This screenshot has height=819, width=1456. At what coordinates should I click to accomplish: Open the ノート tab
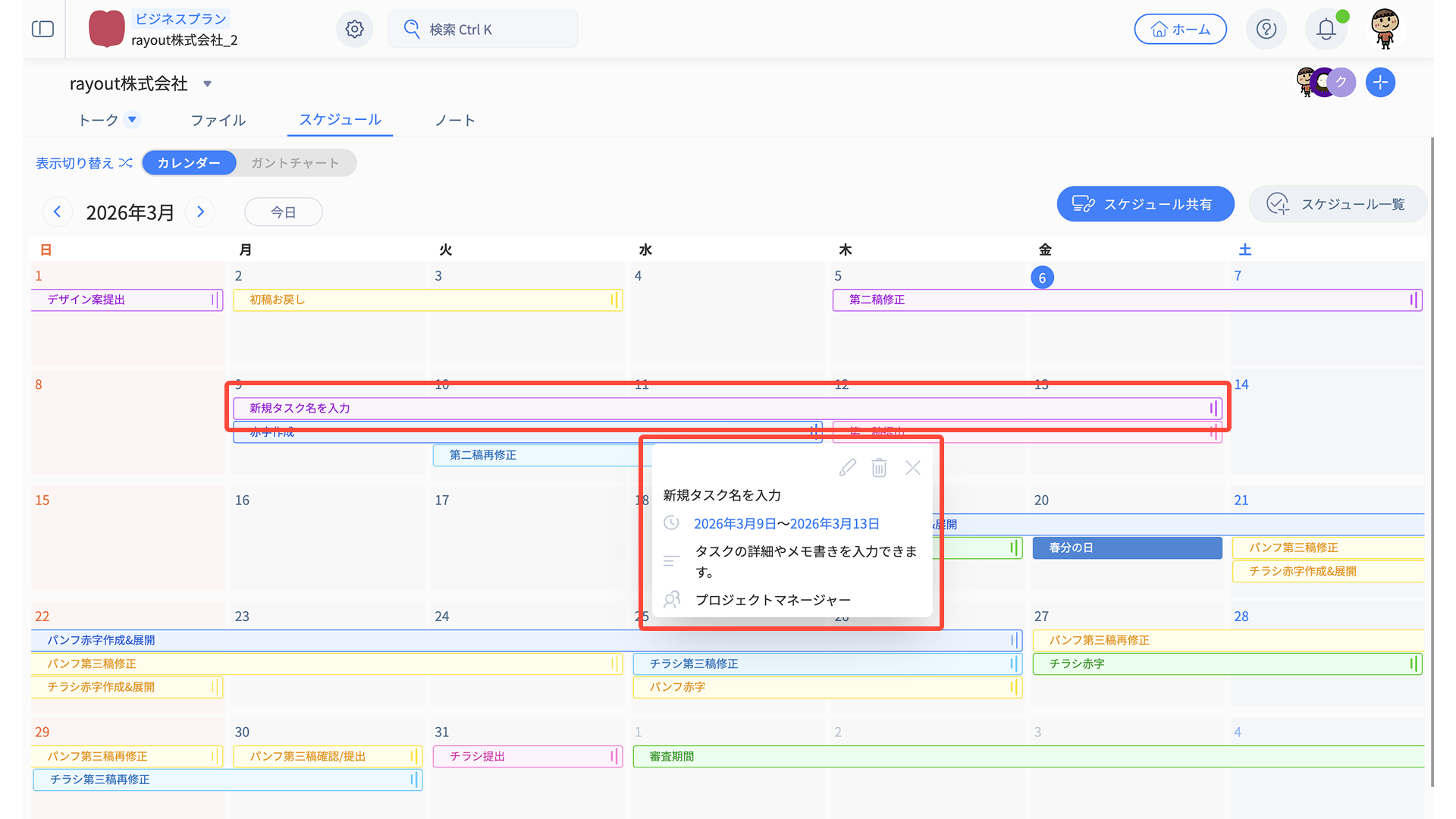click(454, 120)
